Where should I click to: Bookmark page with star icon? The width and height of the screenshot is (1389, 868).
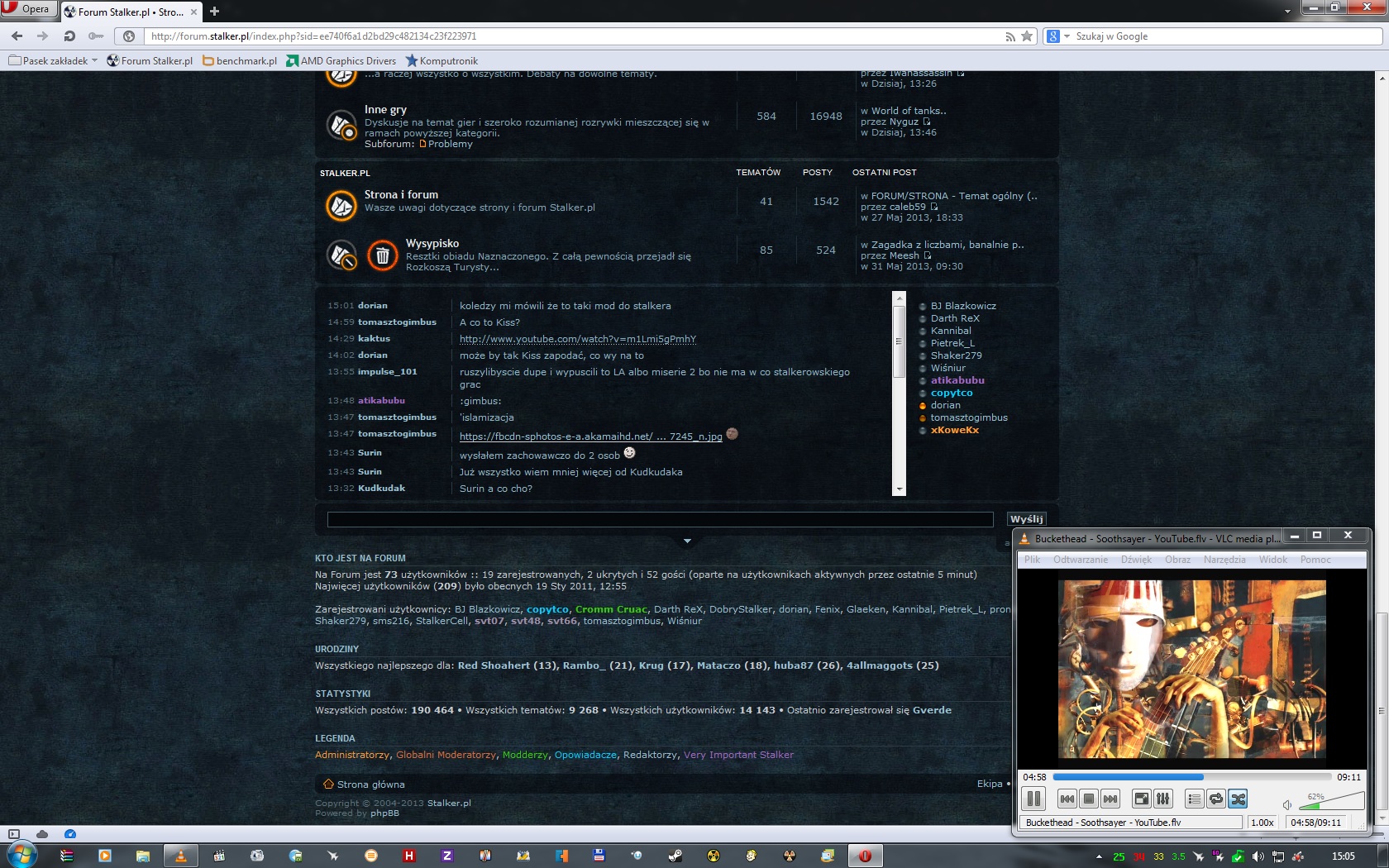click(x=1027, y=36)
